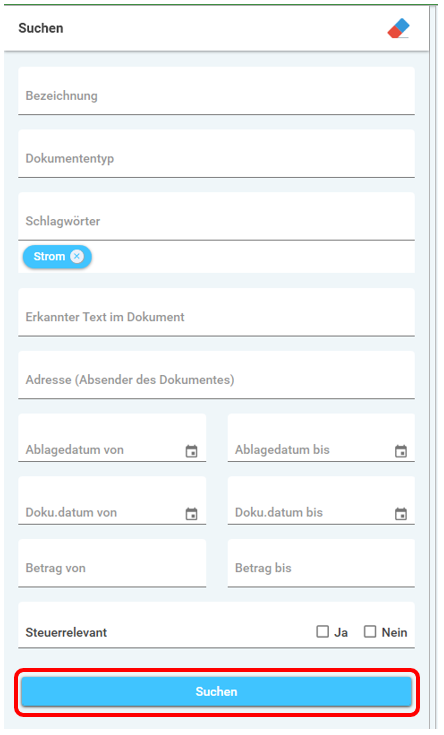
Task: Open calendar picker for Ablagedatum bis
Action: (x=401, y=451)
